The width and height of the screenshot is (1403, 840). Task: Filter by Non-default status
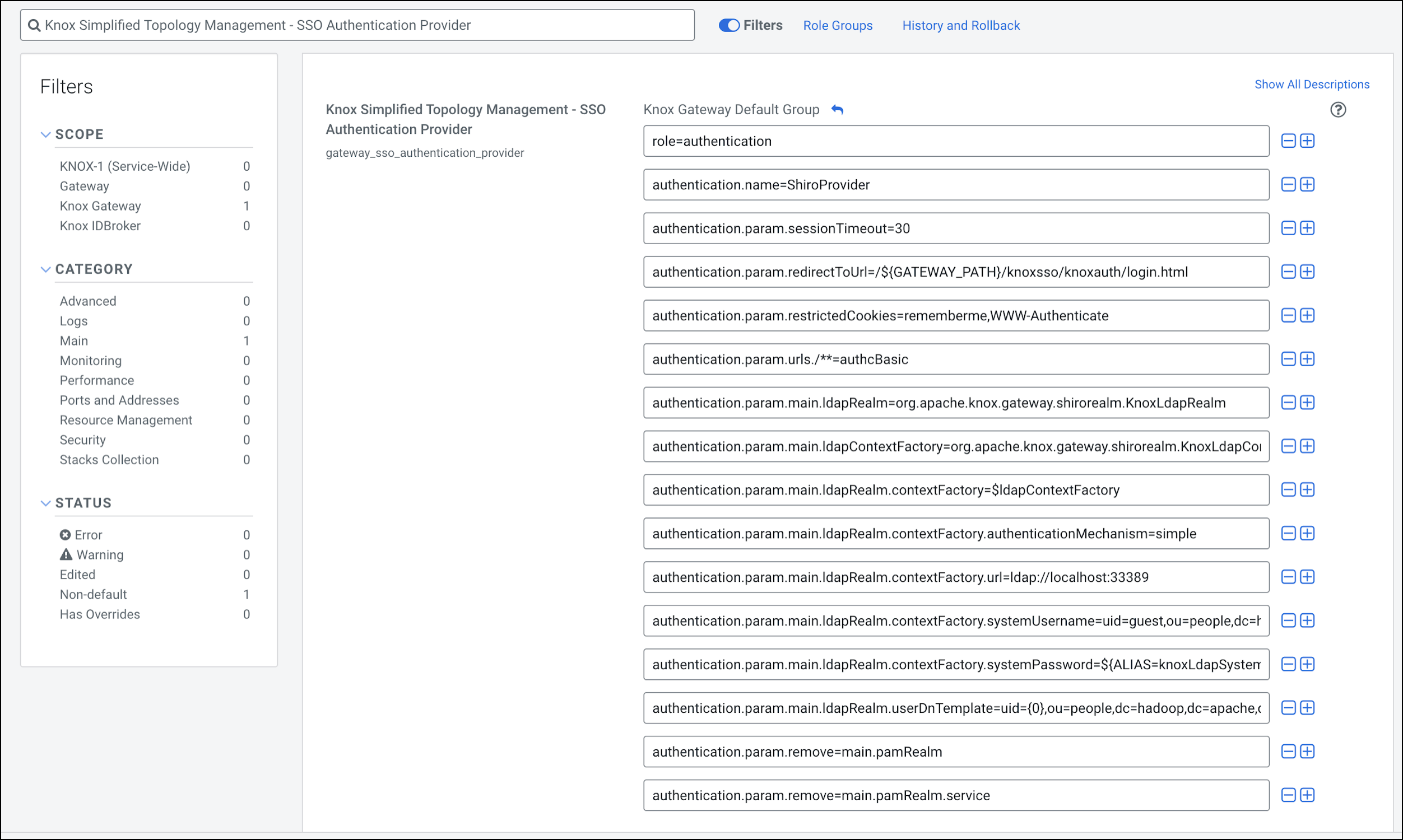click(94, 594)
